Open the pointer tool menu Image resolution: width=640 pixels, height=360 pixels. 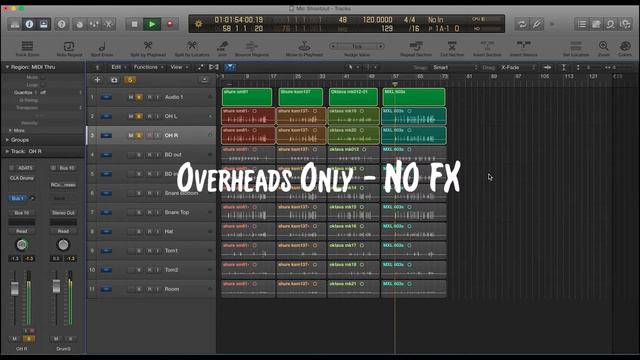pos(352,67)
